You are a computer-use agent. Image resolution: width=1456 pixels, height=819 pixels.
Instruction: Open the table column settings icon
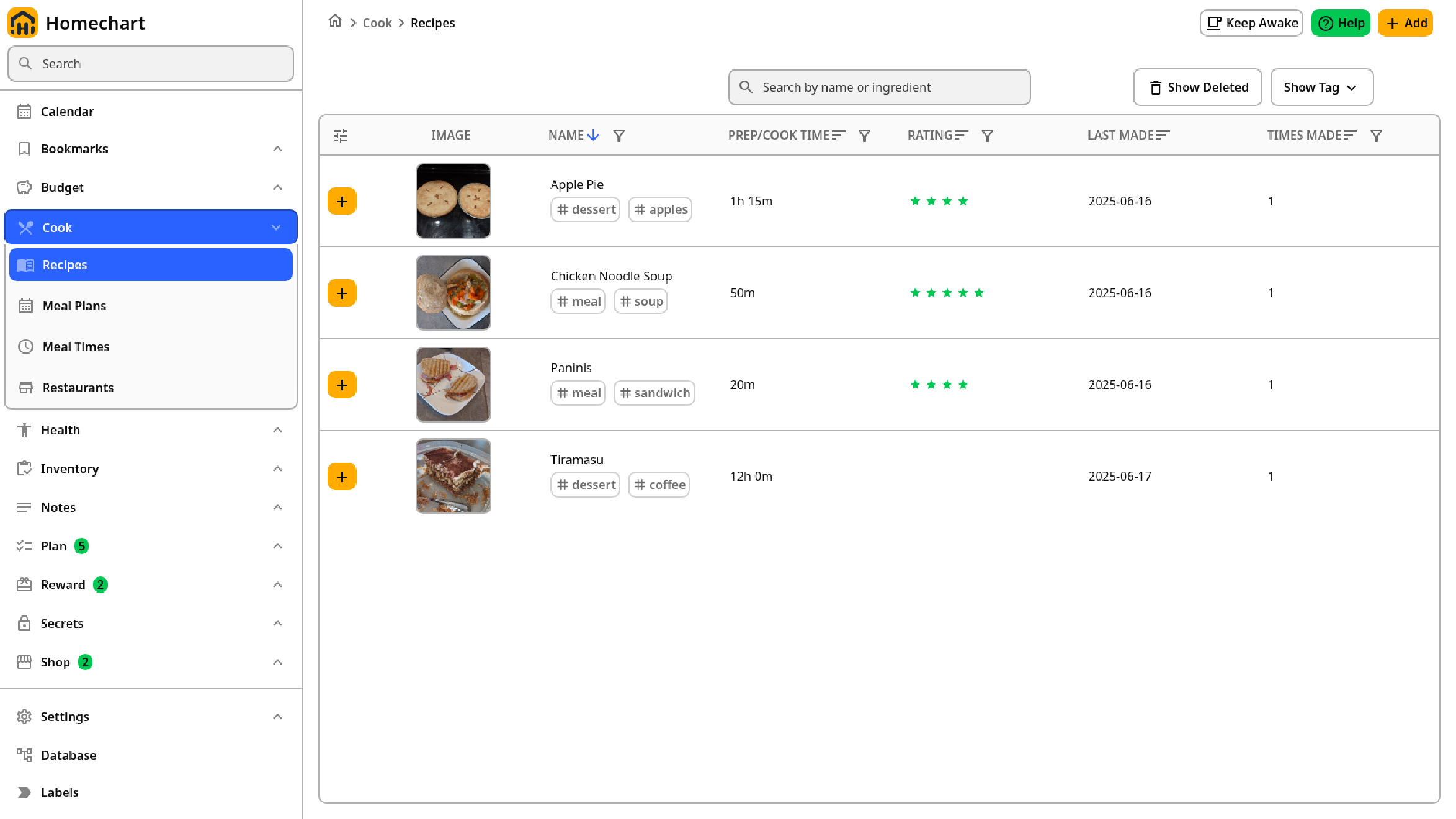[341, 135]
